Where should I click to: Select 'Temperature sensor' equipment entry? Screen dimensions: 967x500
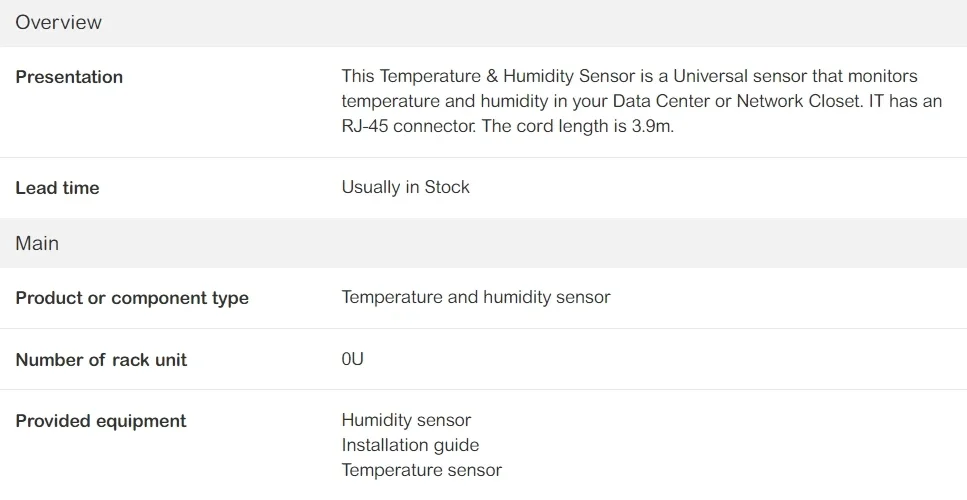pos(421,470)
